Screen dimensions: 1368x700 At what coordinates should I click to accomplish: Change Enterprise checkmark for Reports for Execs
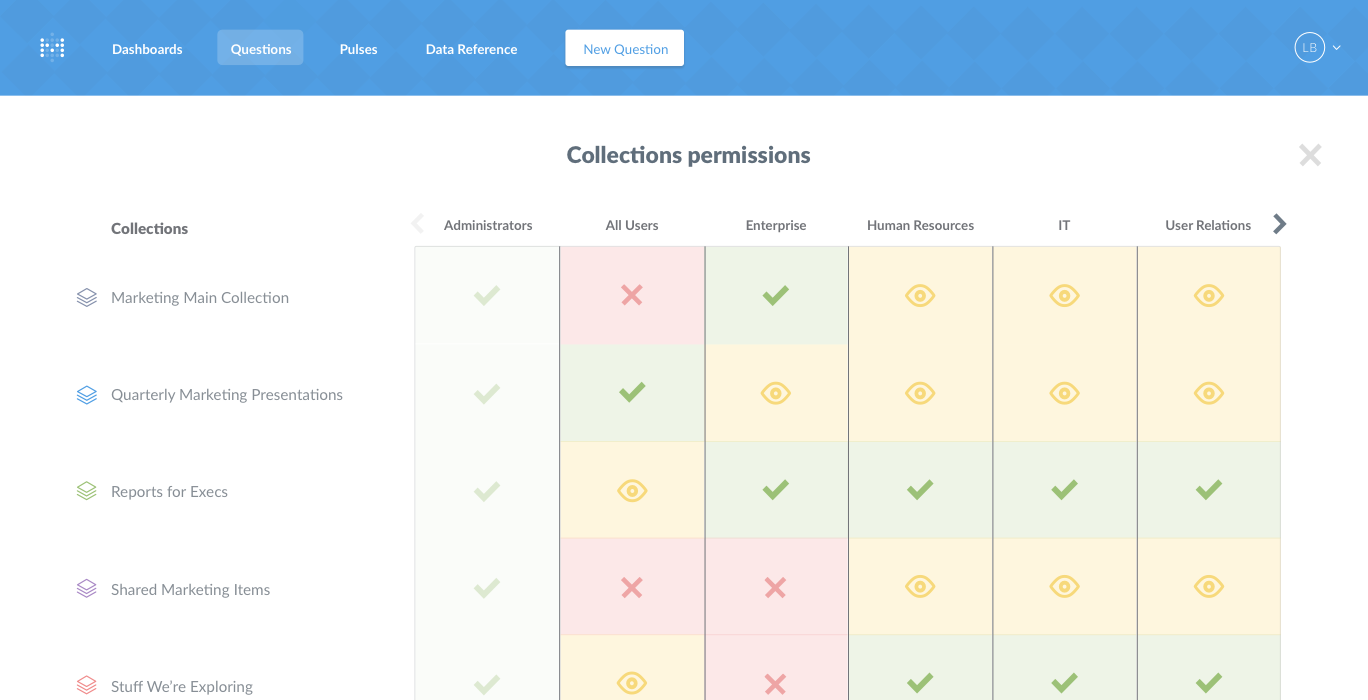click(x=776, y=490)
